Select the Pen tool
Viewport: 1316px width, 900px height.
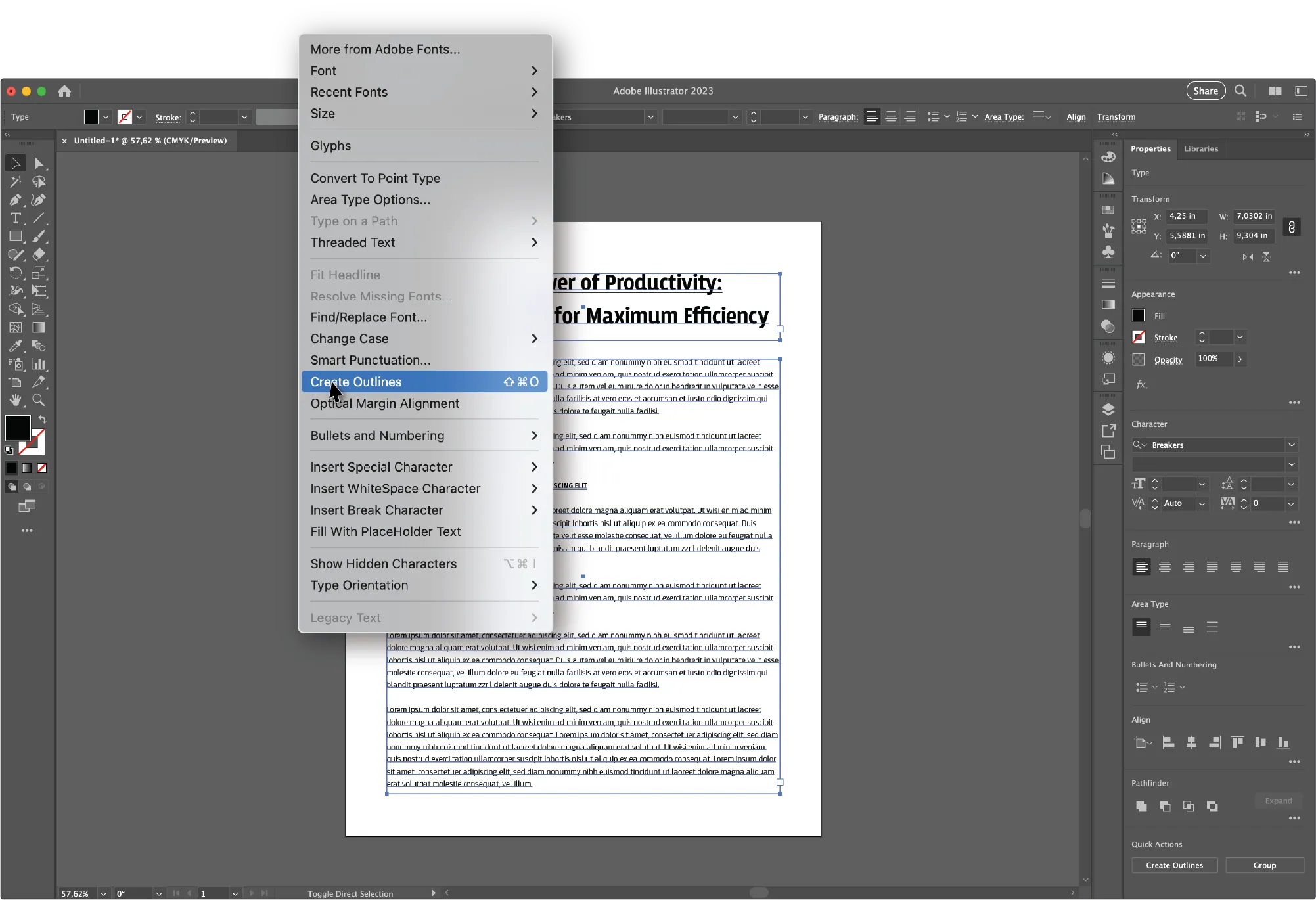pyautogui.click(x=15, y=200)
